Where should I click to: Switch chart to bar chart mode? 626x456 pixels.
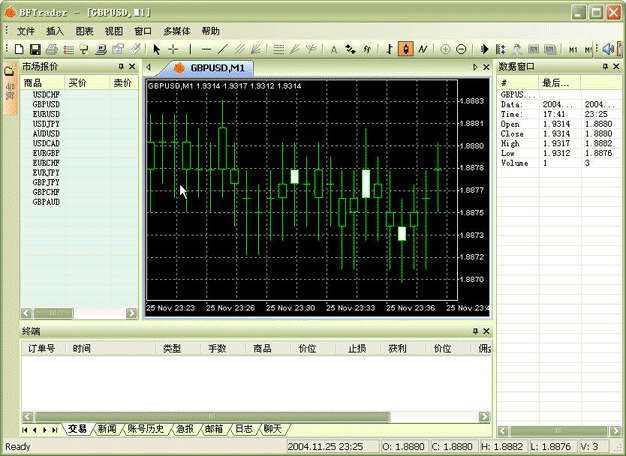[389, 50]
